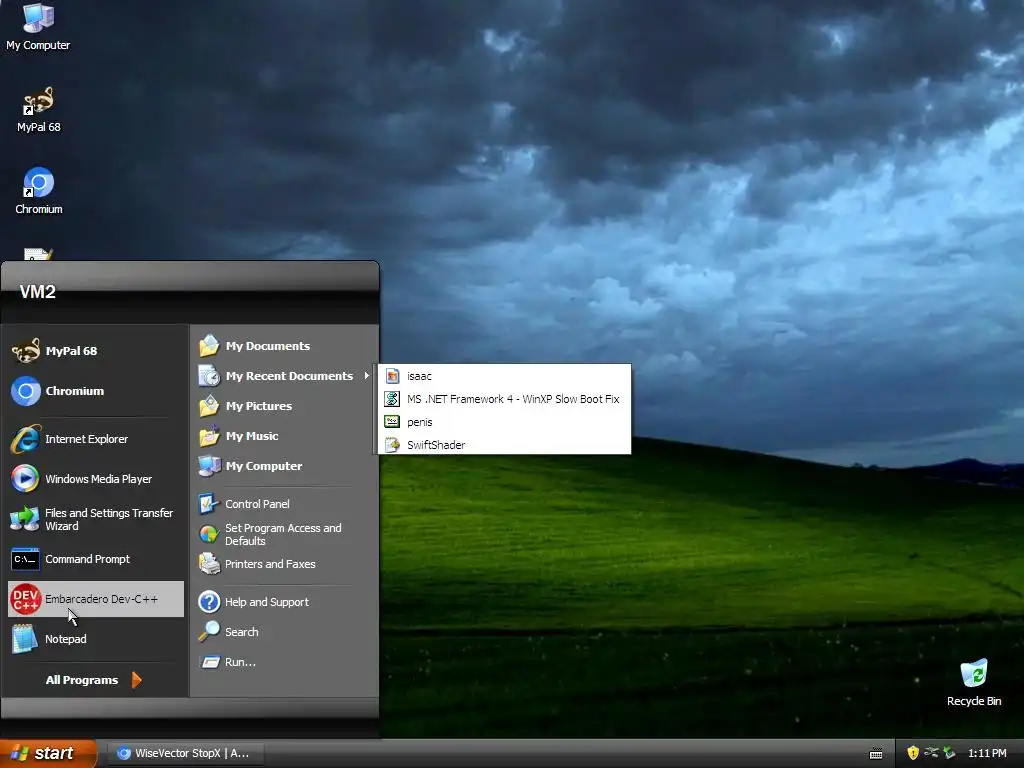Open MS .NET Framework 4 - WinXP Slow Boot Fix
Viewport: 1024px width, 768px height.
[504, 398]
